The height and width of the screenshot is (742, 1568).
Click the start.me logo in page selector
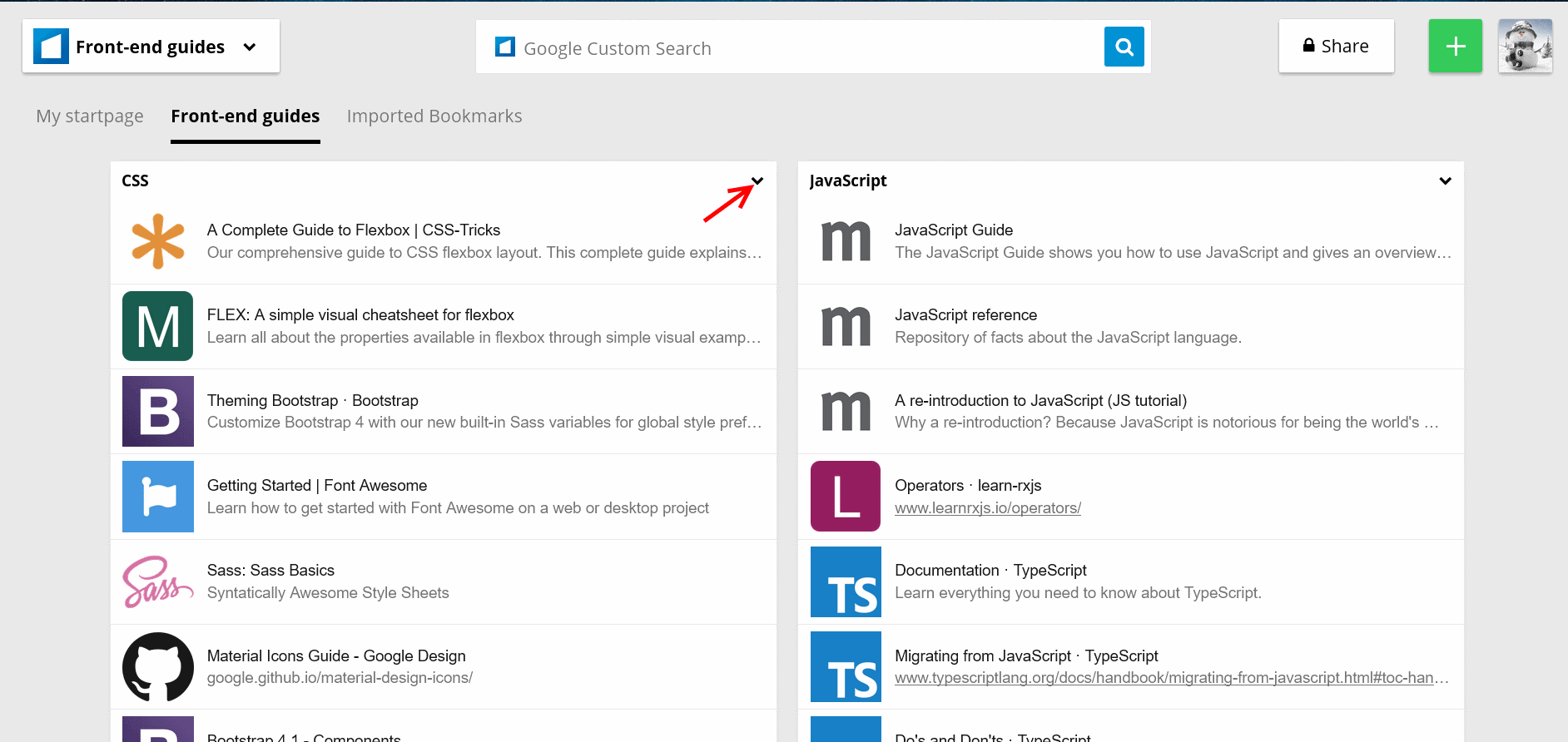point(51,47)
